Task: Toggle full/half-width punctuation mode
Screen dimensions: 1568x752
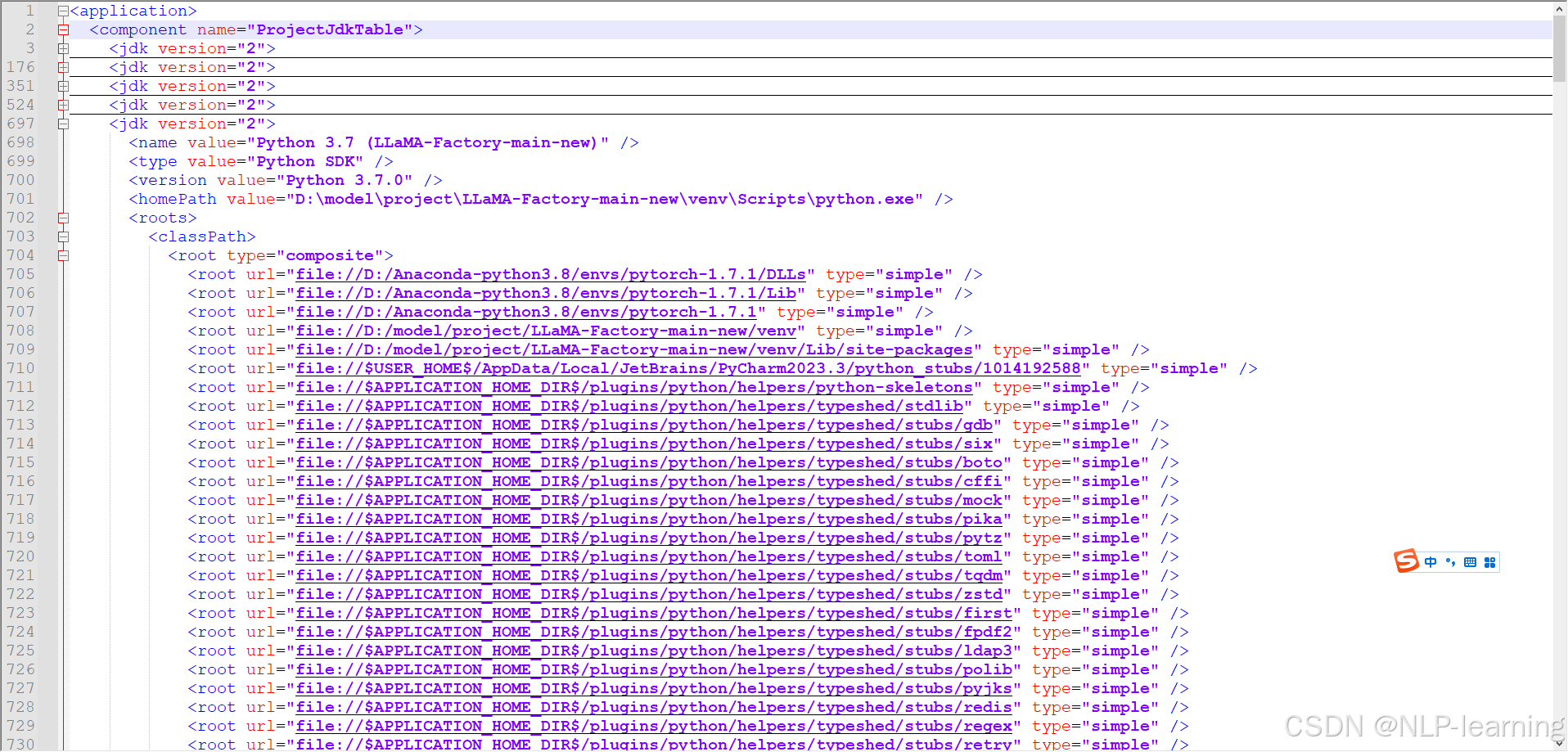Action: 1449,562
